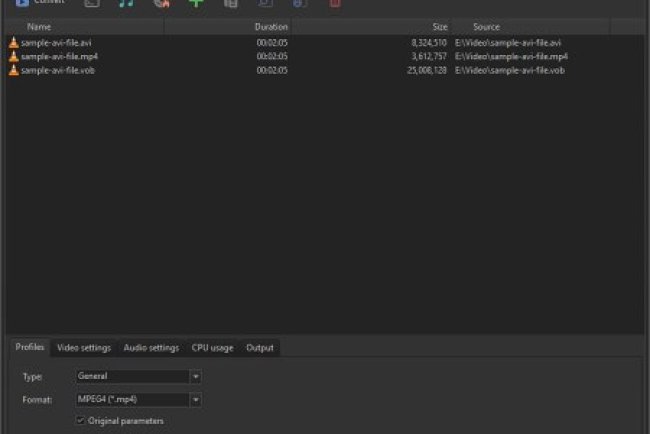Sort by the Duration column header
This screenshot has height=434, width=650.
[228, 27]
